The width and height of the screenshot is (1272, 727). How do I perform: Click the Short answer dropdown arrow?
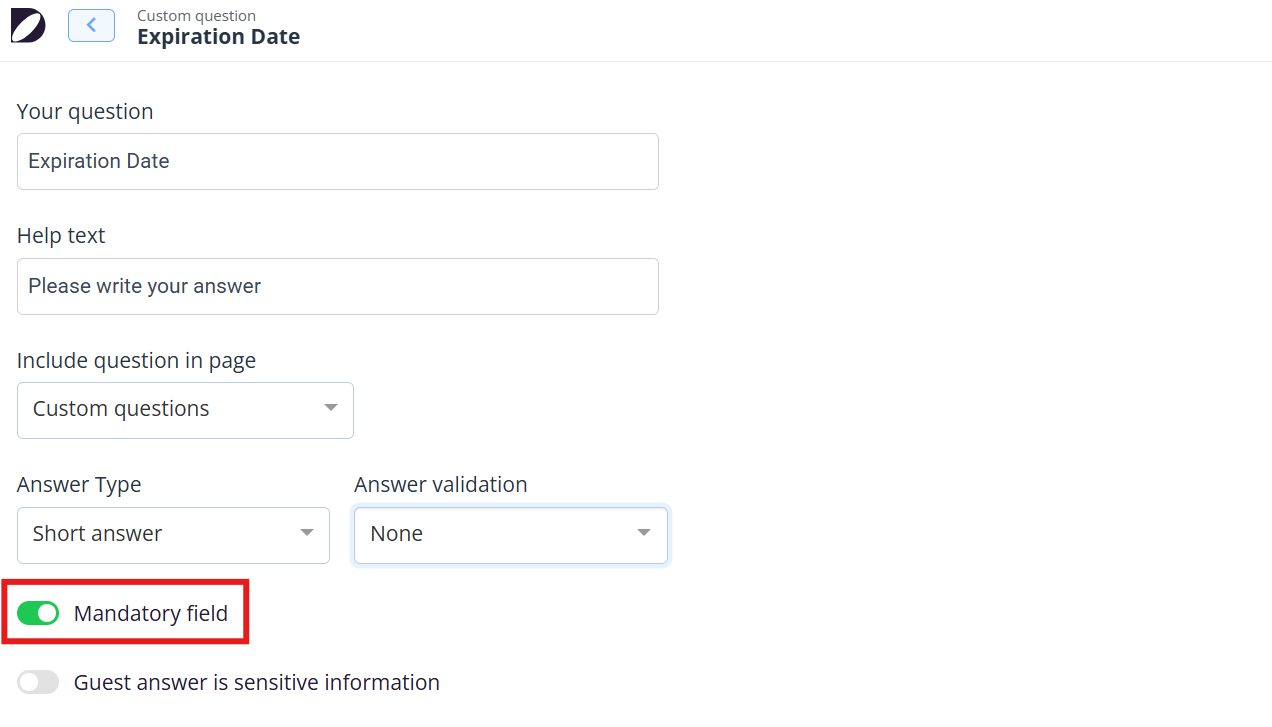pos(307,533)
